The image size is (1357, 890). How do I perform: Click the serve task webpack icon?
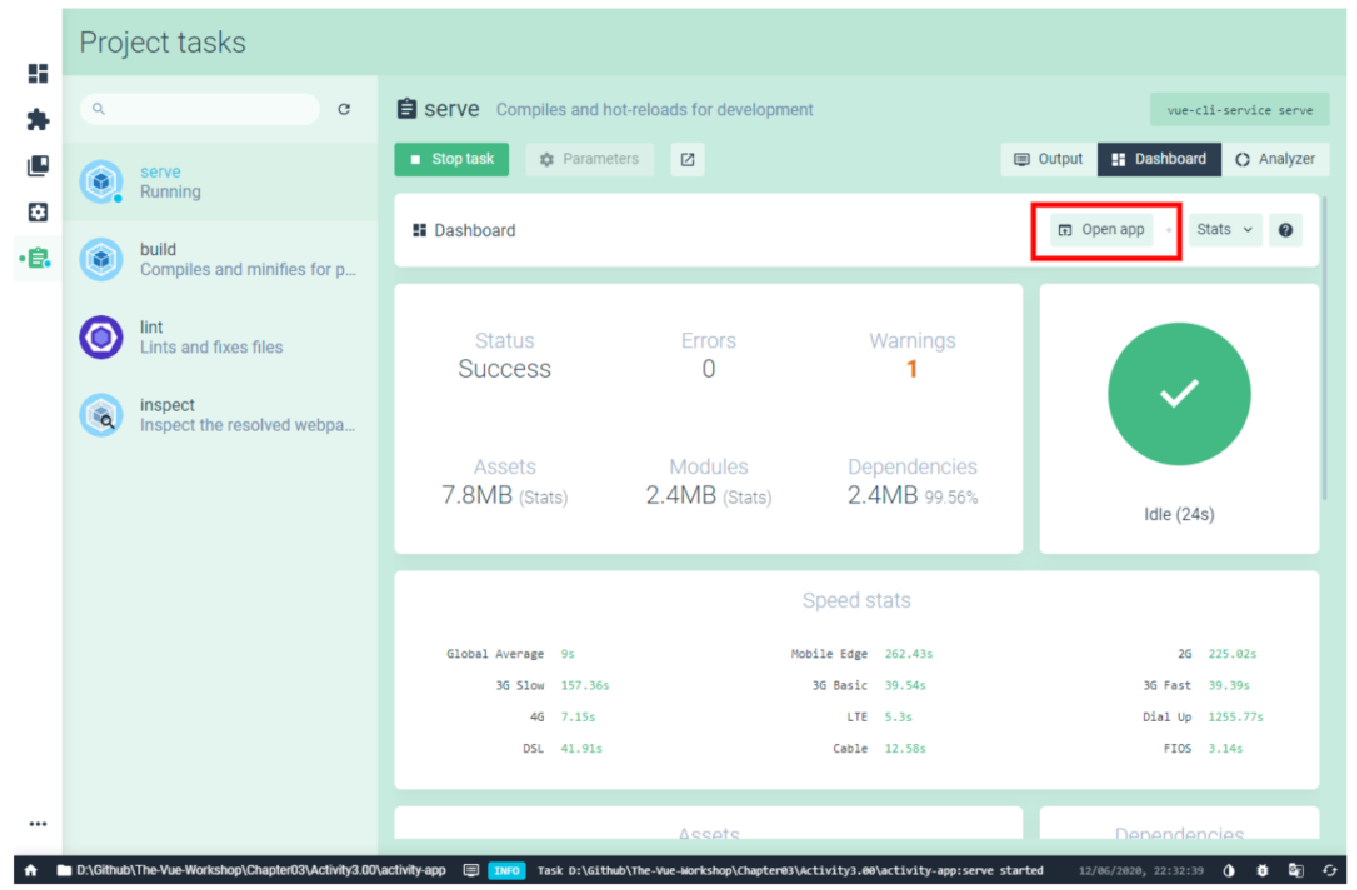100,182
